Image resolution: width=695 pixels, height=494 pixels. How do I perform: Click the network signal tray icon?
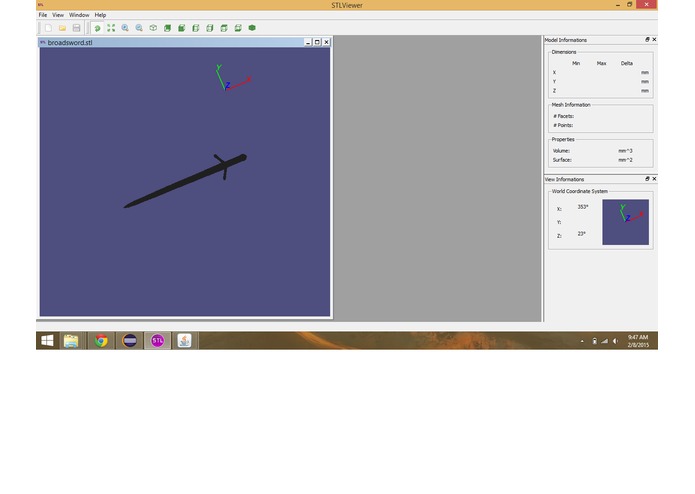click(x=605, y=341)
